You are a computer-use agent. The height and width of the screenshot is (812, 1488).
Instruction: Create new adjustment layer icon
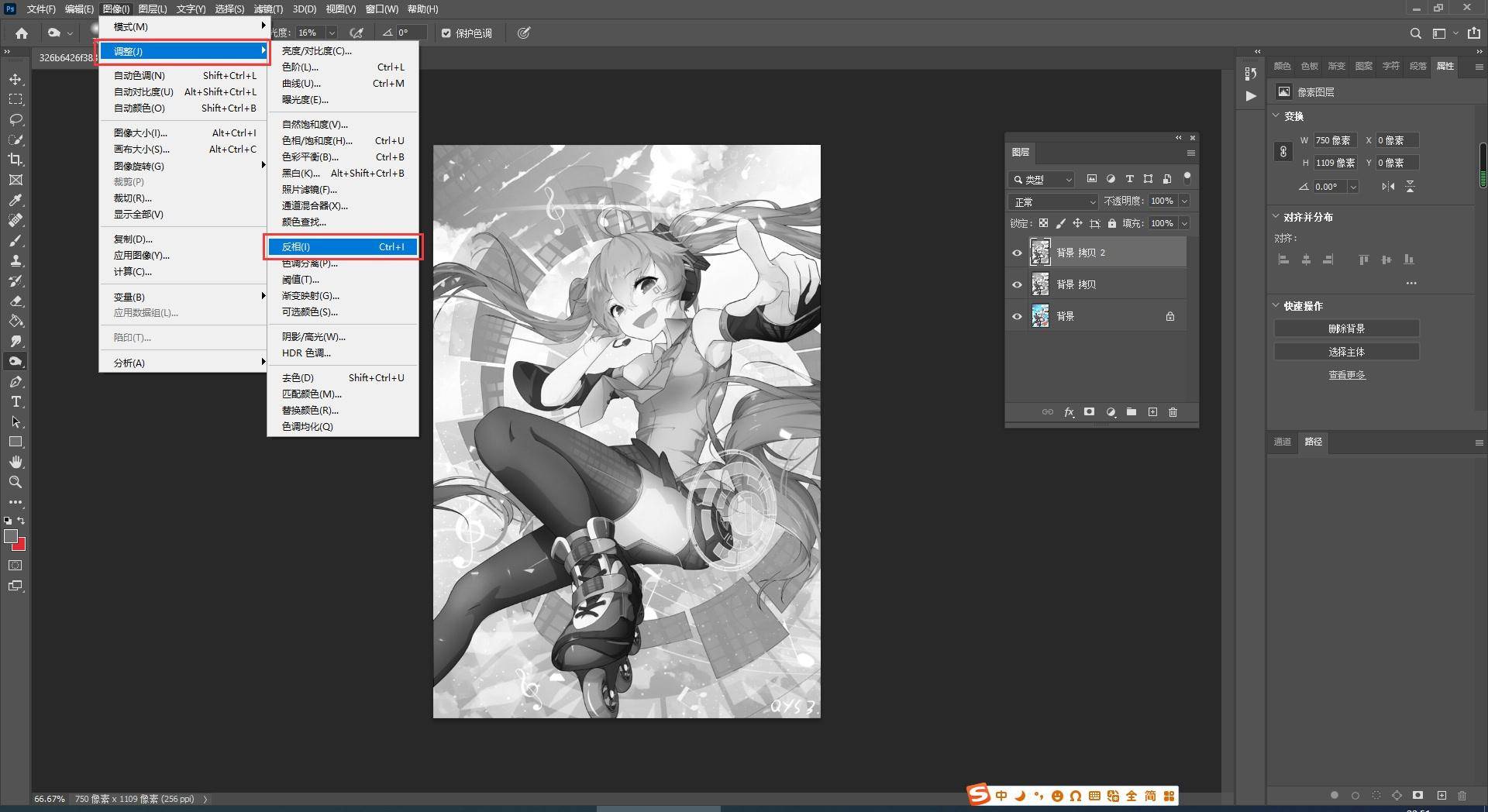pyautogui.click(x=1111, y=412)
